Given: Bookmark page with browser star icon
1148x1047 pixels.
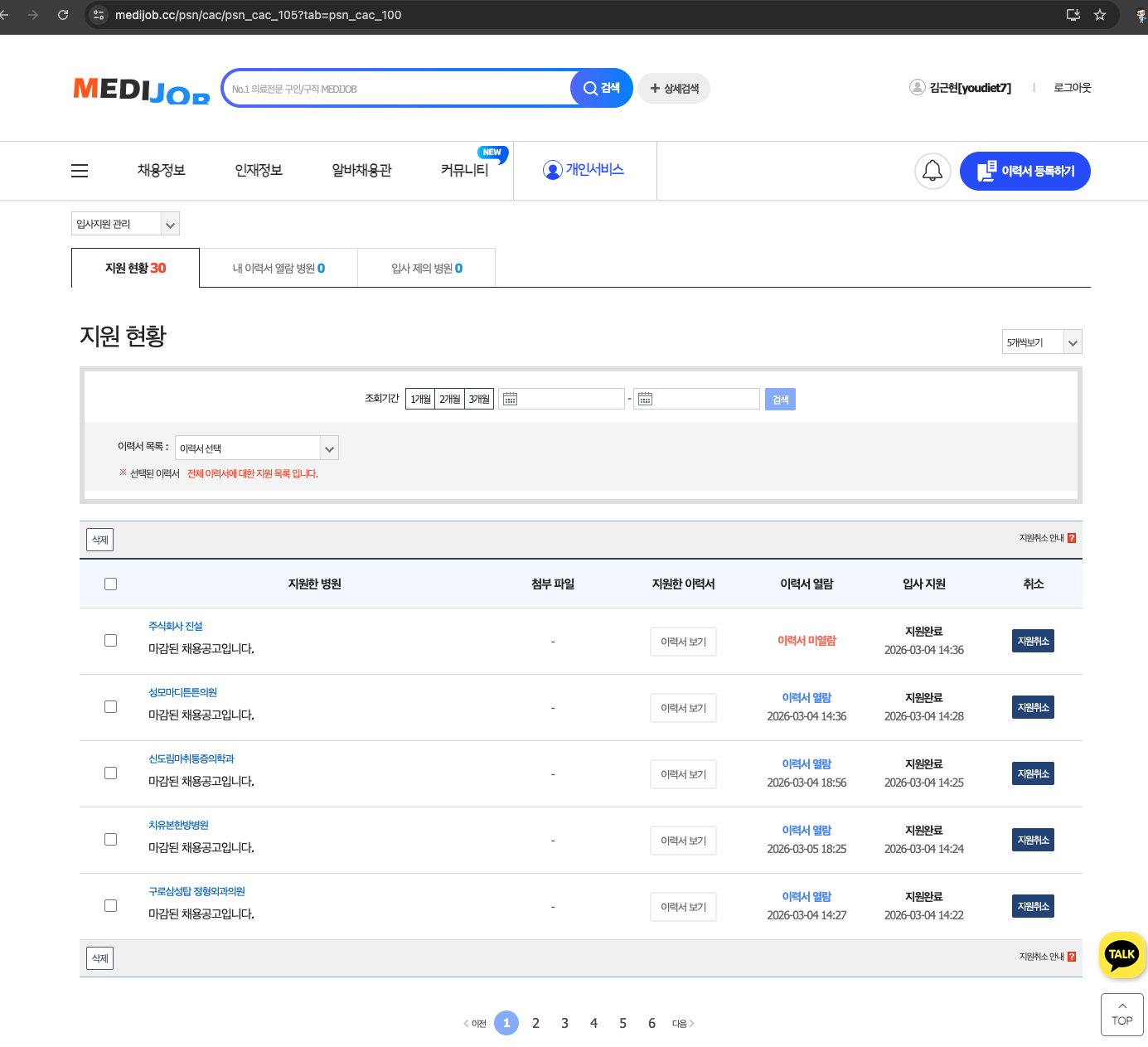Looking at the screenshot, I should (1100, 15).
